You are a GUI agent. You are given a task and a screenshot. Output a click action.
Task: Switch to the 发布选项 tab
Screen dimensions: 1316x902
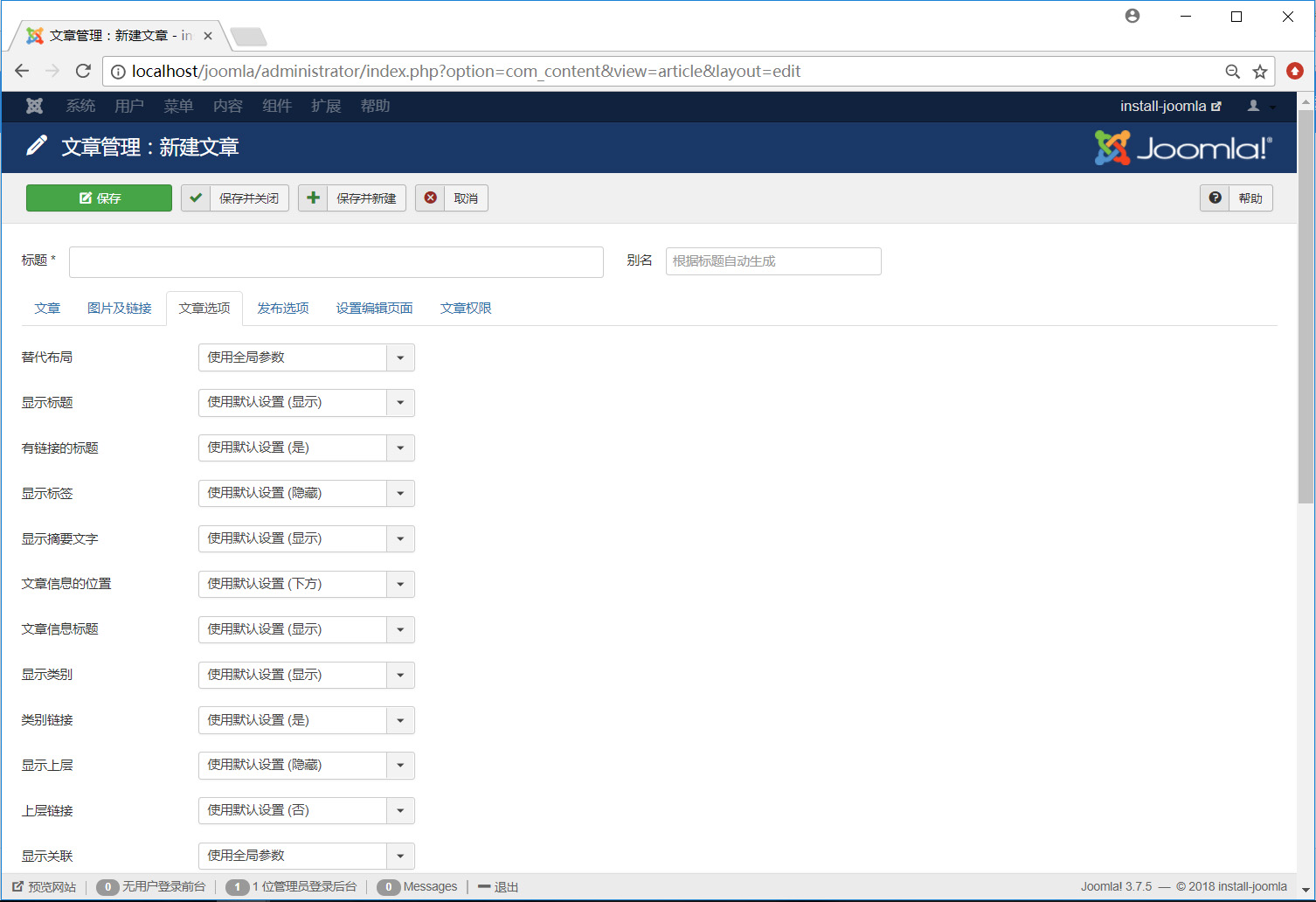(283, 309)
